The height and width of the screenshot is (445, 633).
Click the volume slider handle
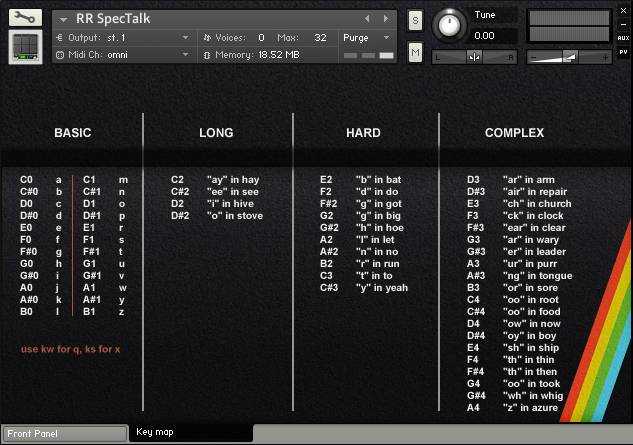(x=569, y=57)
